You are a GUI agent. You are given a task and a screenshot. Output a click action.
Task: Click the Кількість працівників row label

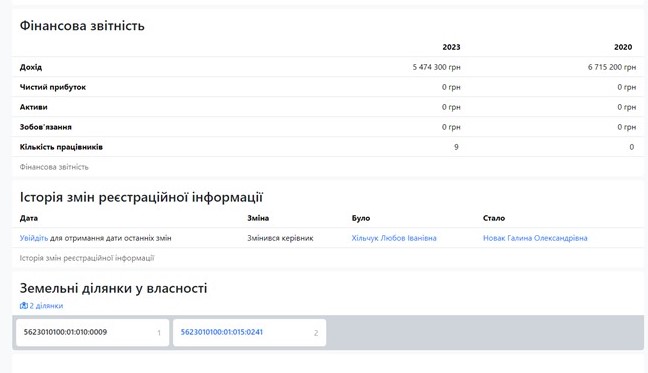pos(61,147)
